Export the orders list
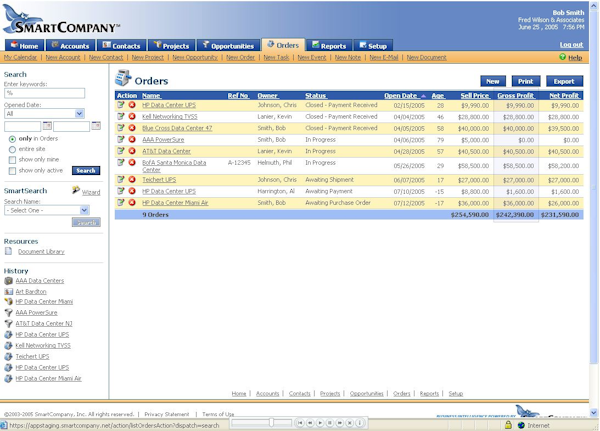 [564, 81]
